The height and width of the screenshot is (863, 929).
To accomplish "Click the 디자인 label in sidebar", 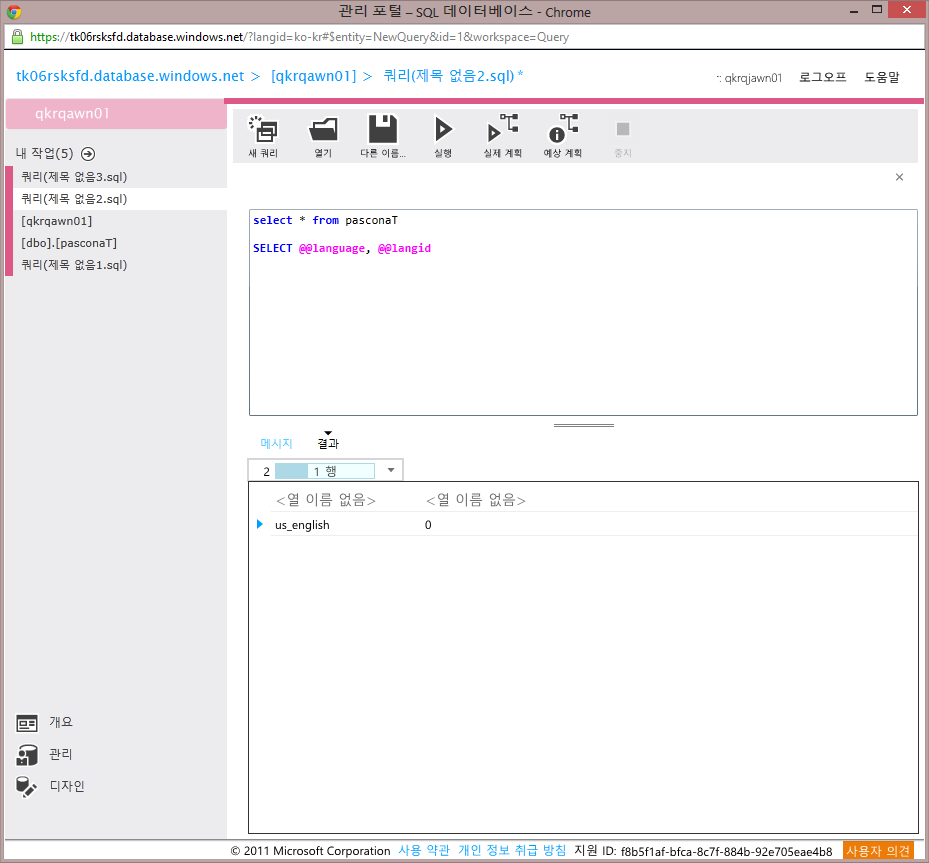I will 67,786.
